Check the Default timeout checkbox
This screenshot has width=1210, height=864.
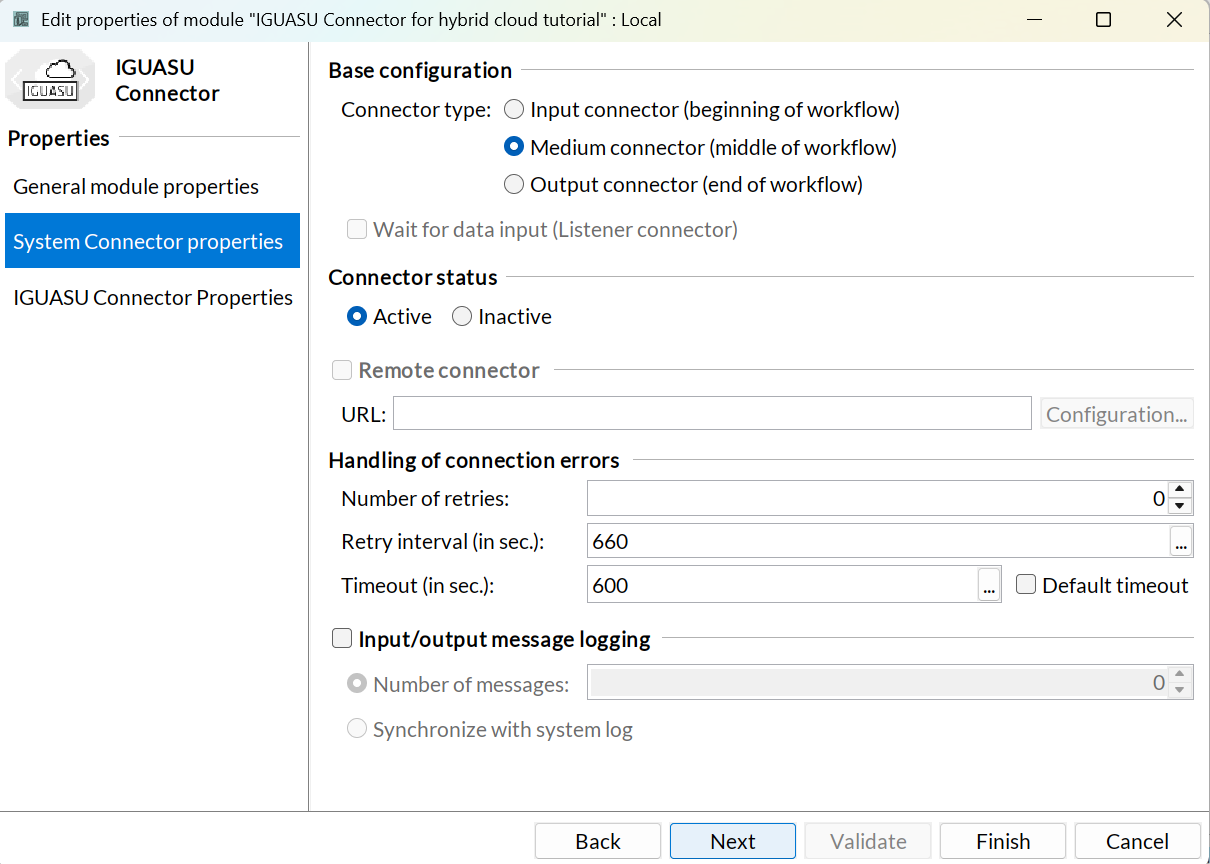click(x=1026, y=585)
